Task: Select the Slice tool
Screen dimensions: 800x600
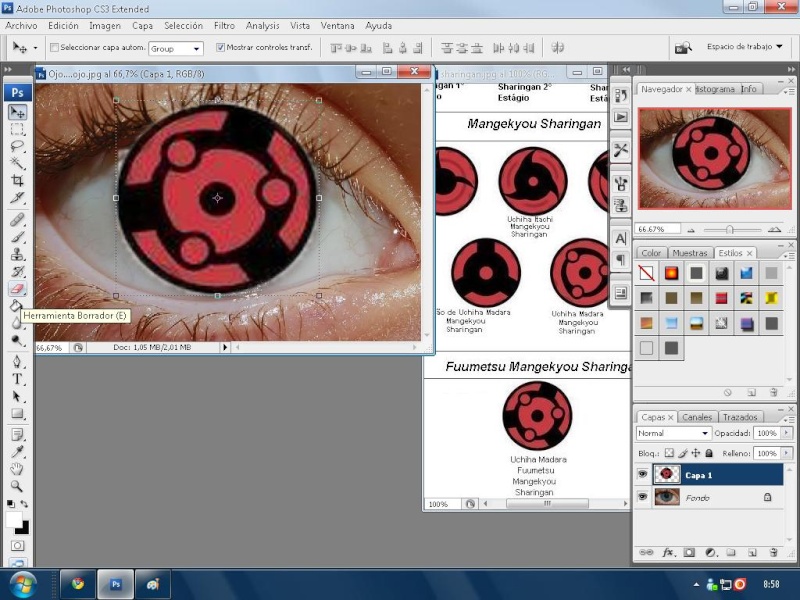Action: coord(18,197)
